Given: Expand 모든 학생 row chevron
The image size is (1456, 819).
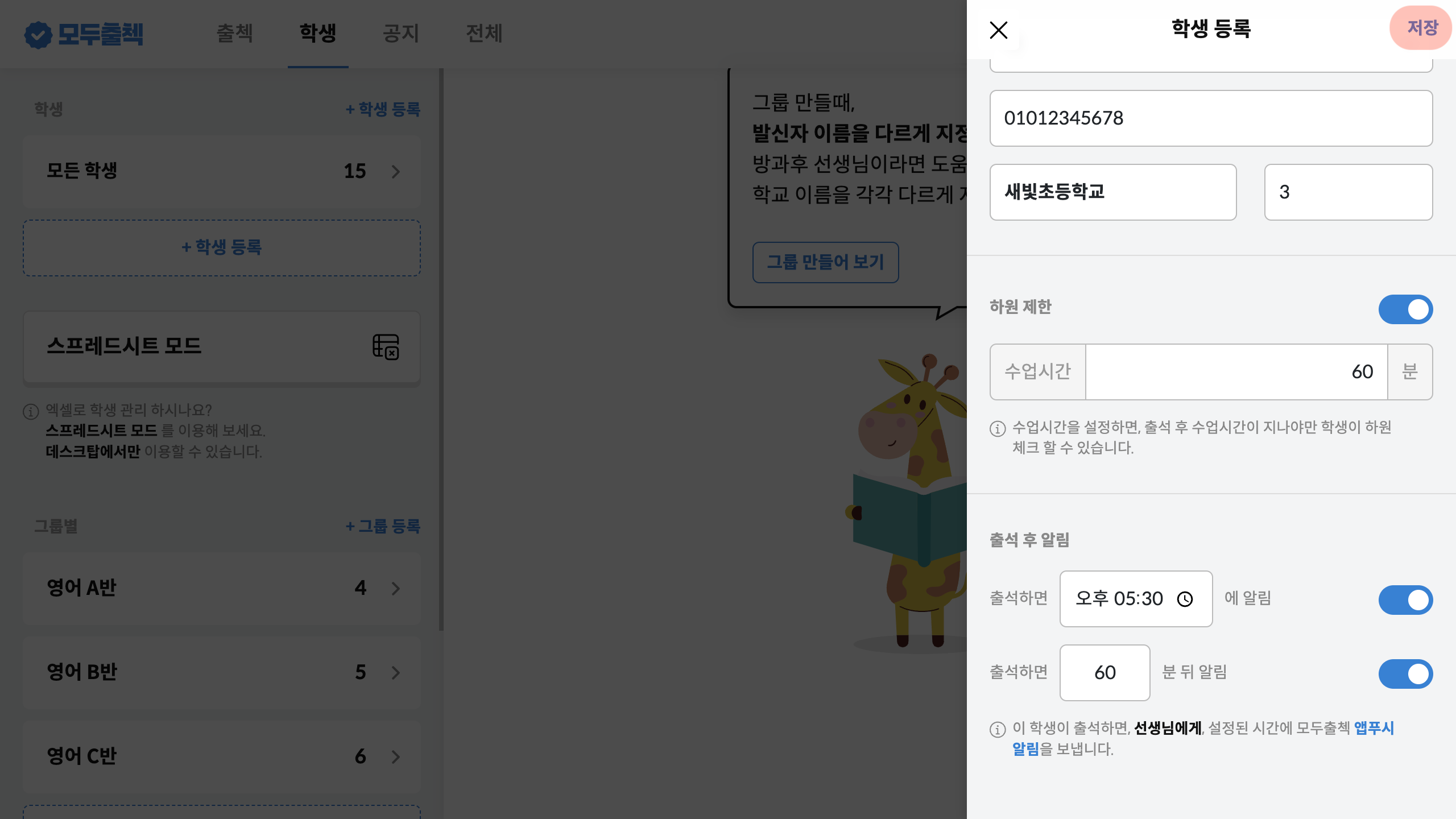Looking at the screenshot, I should click(x=396, y=171).
